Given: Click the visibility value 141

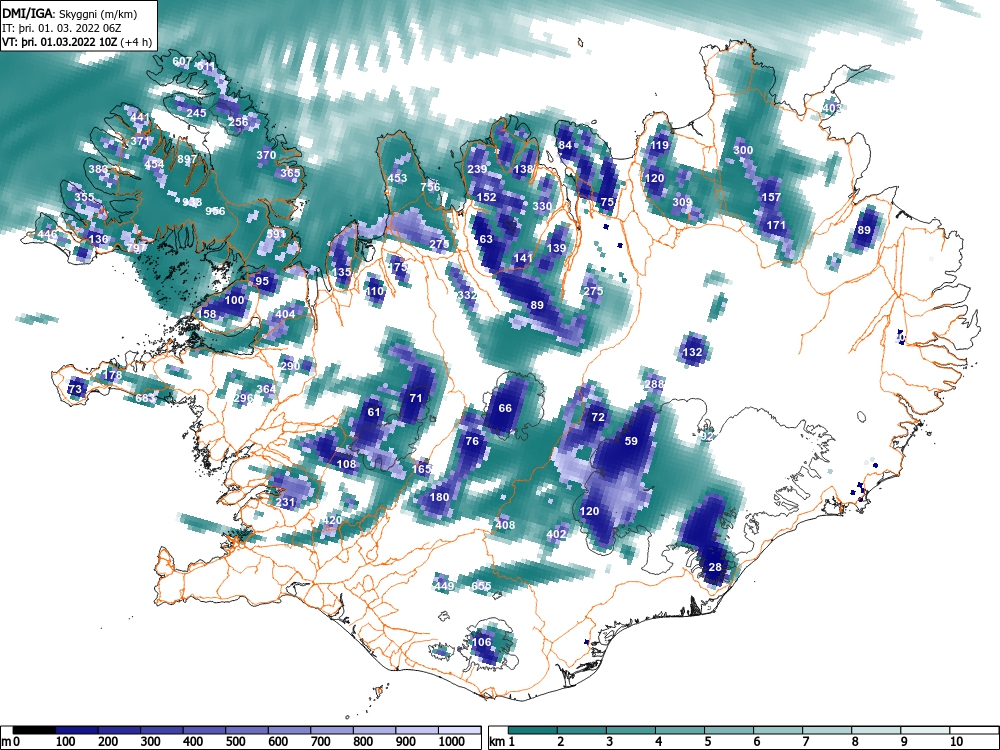Looking at the screenshot, I should click(523, 258).
